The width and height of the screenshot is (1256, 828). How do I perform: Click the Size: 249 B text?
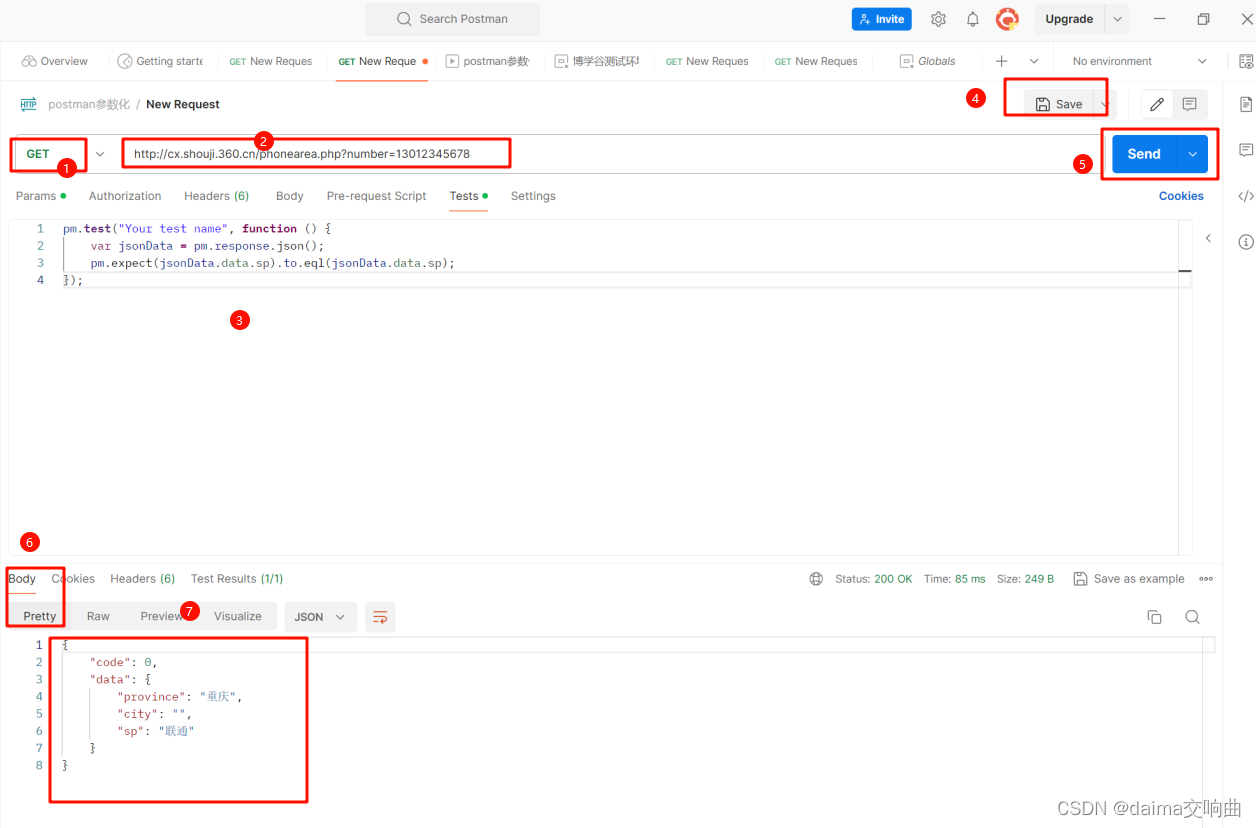tap(1025, 579)
